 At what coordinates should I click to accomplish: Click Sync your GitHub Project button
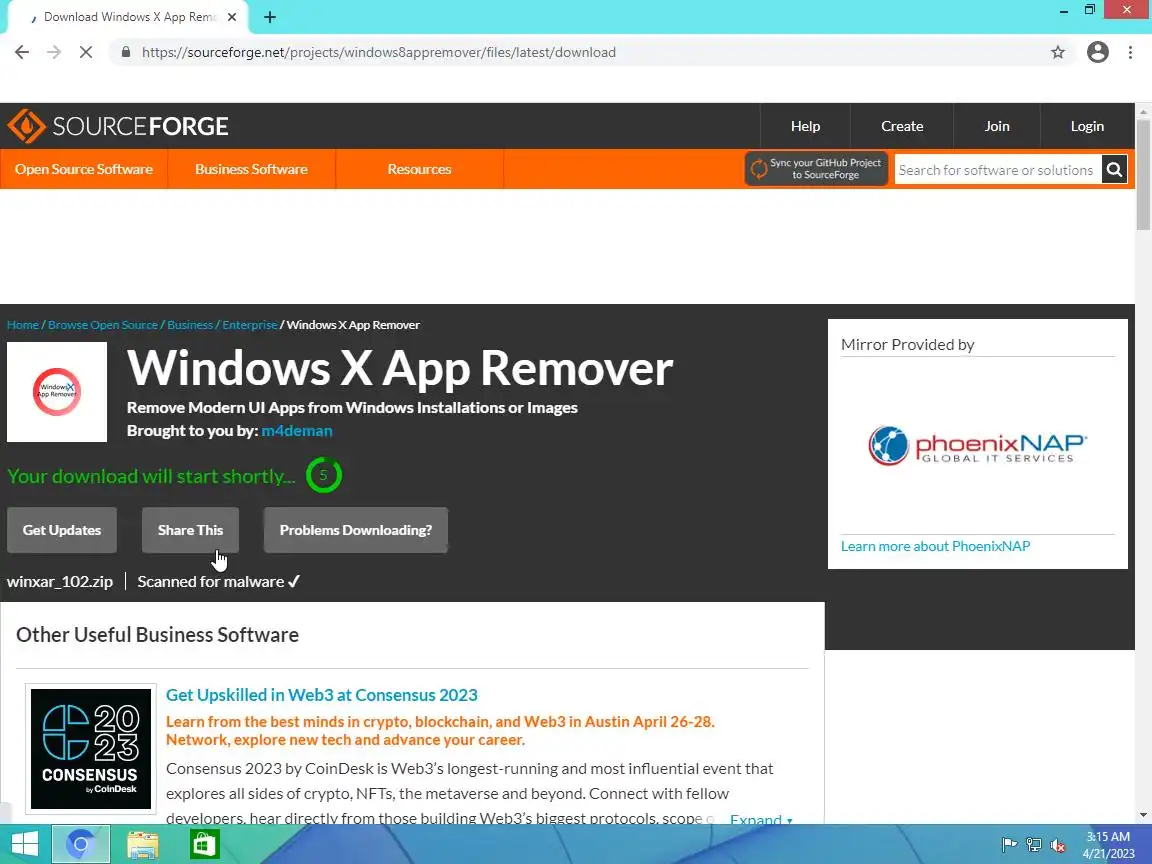pyautogui.click(x=816, y=169)
